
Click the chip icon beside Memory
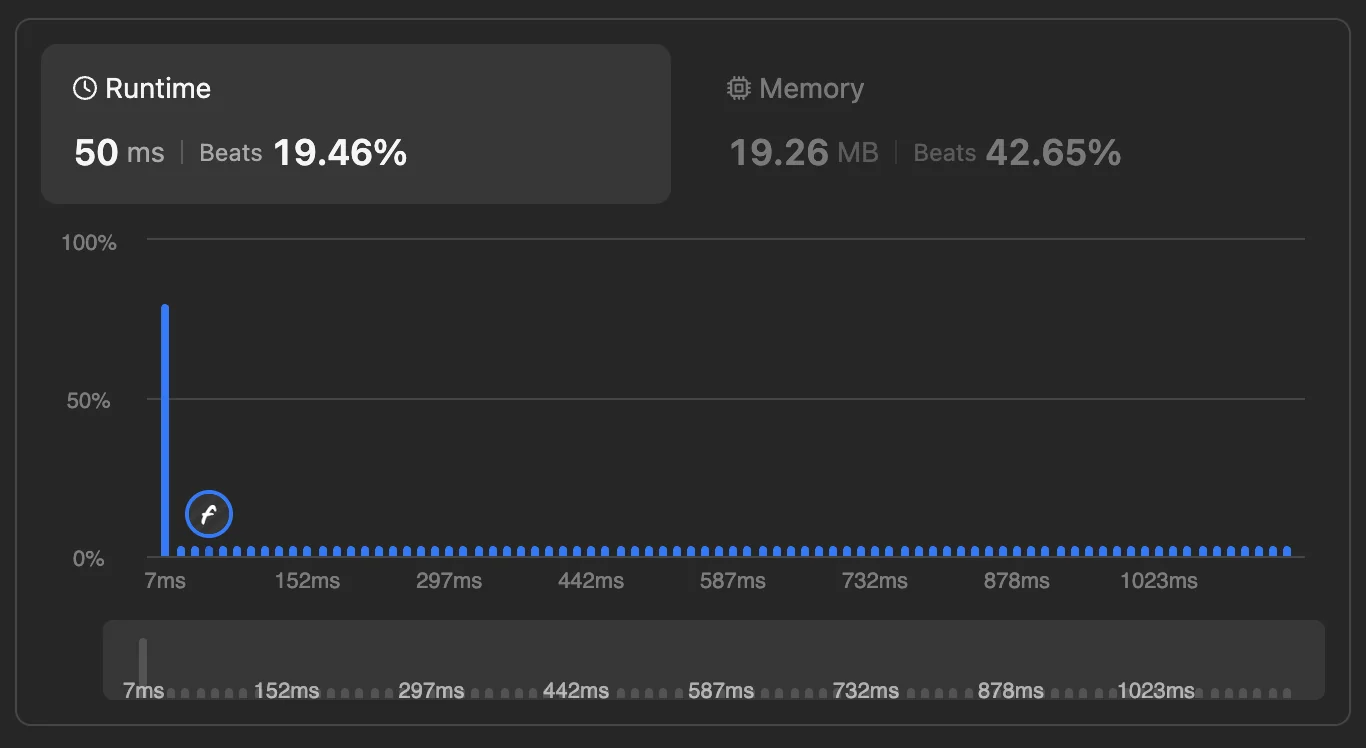(x=738, y=88)
